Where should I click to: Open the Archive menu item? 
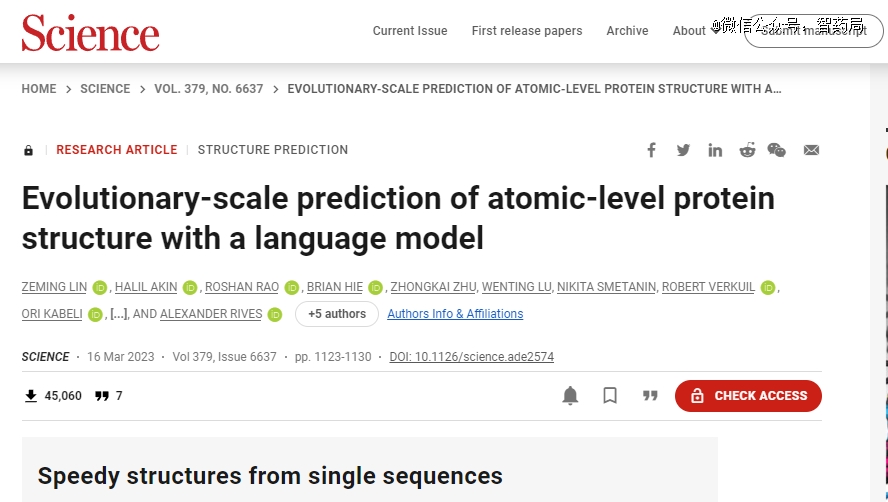(627, 31)
